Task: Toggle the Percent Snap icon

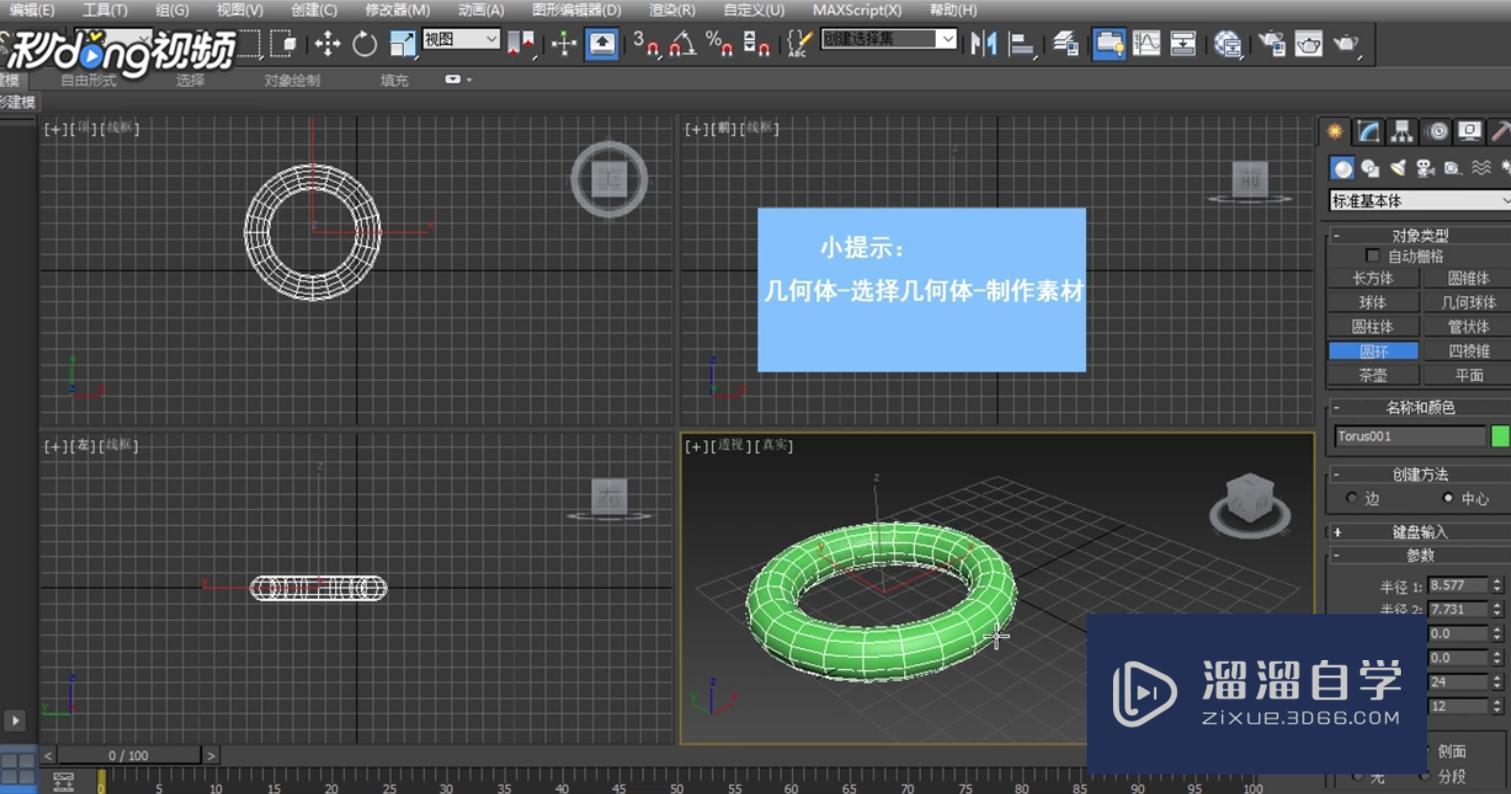Action: point(719,43)
